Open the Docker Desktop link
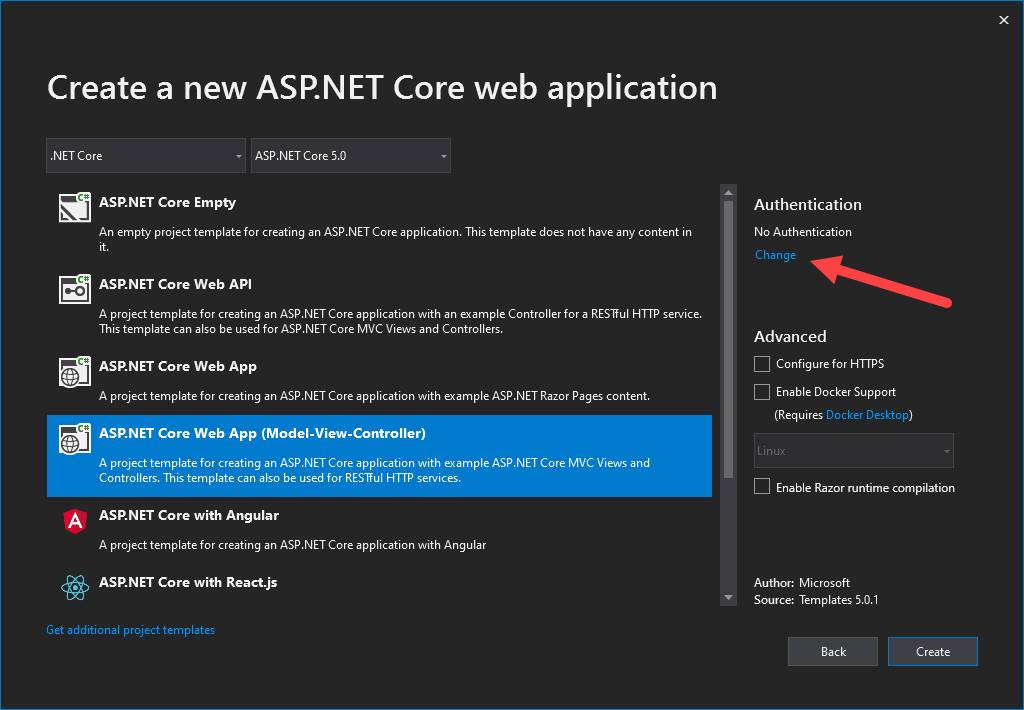Viewport: 1024px width, 710px height. click(x=868, y=414)
